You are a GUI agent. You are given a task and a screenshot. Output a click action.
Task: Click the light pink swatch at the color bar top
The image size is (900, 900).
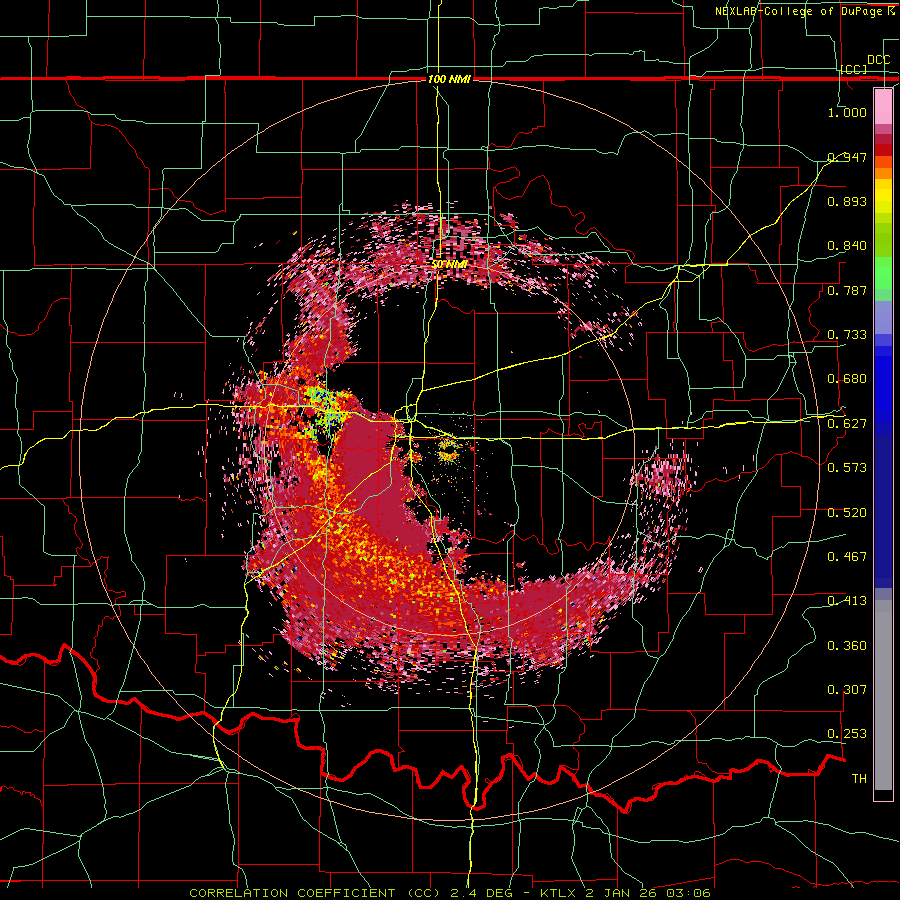tap(883, 106)
